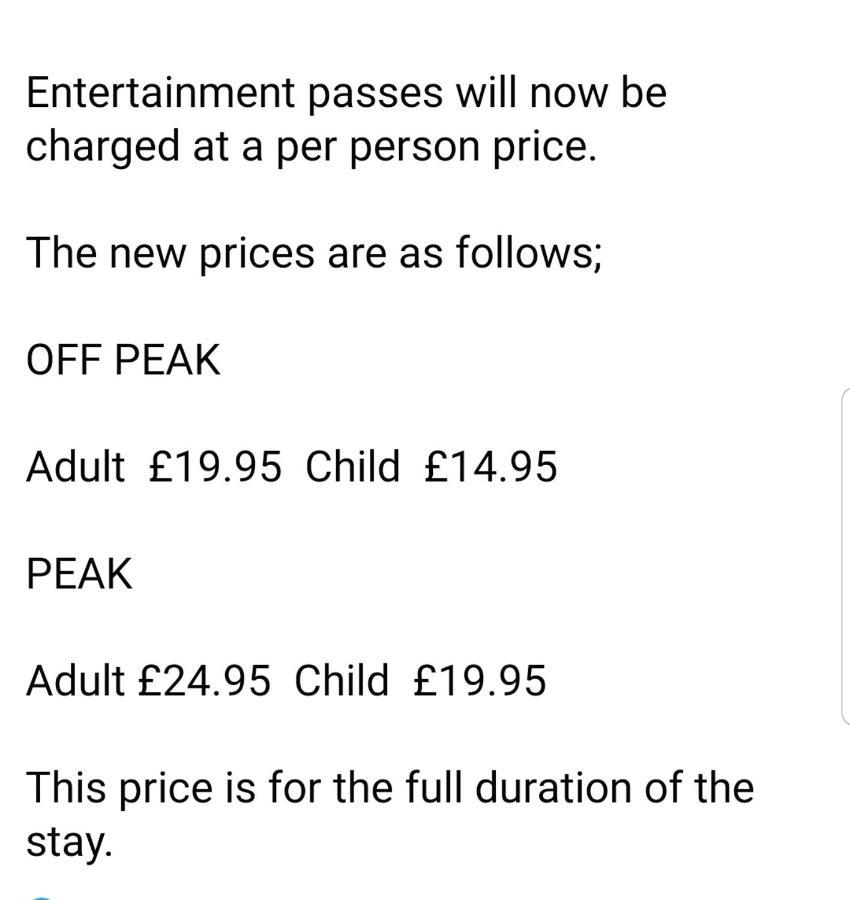Click 'This price is for the full duration' line

pos(390,788)
